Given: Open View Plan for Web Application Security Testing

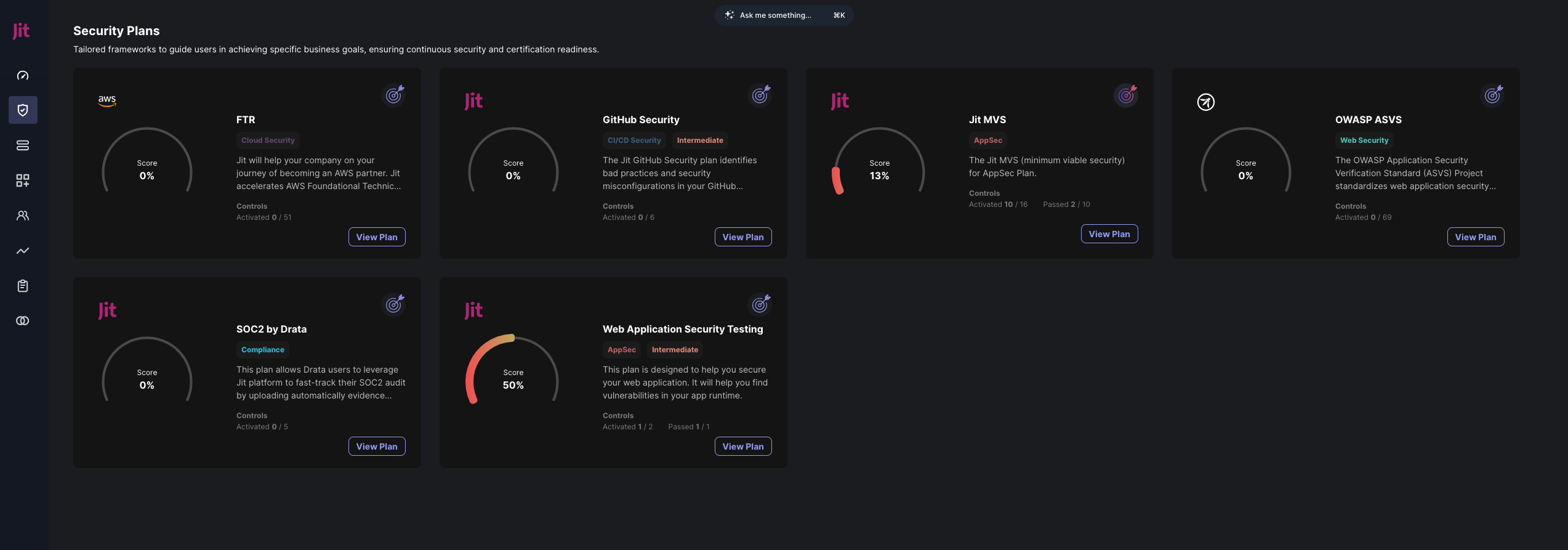Looking at the screenshot, I should coord(742,447).
